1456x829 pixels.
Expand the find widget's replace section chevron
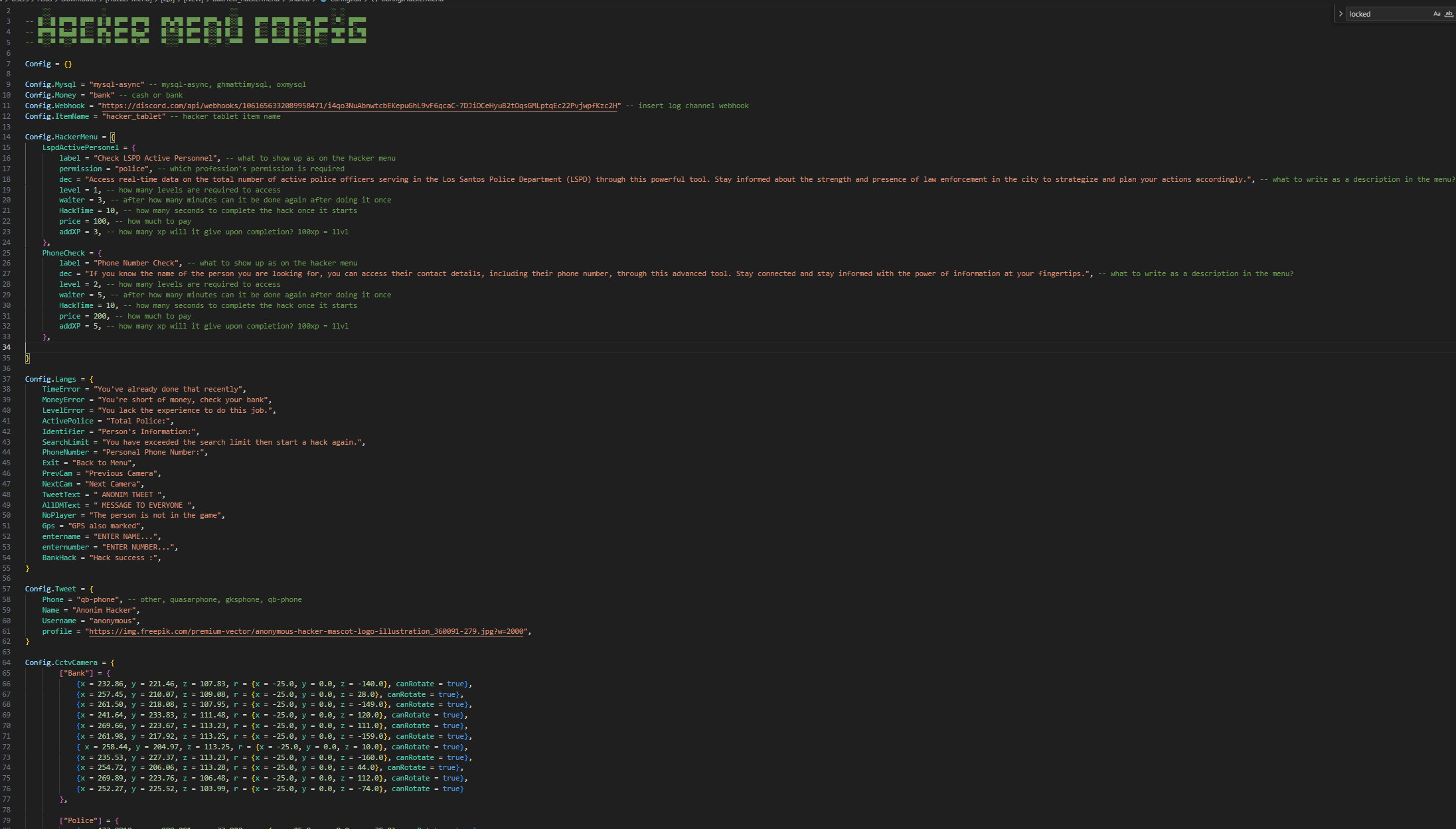1341,13
